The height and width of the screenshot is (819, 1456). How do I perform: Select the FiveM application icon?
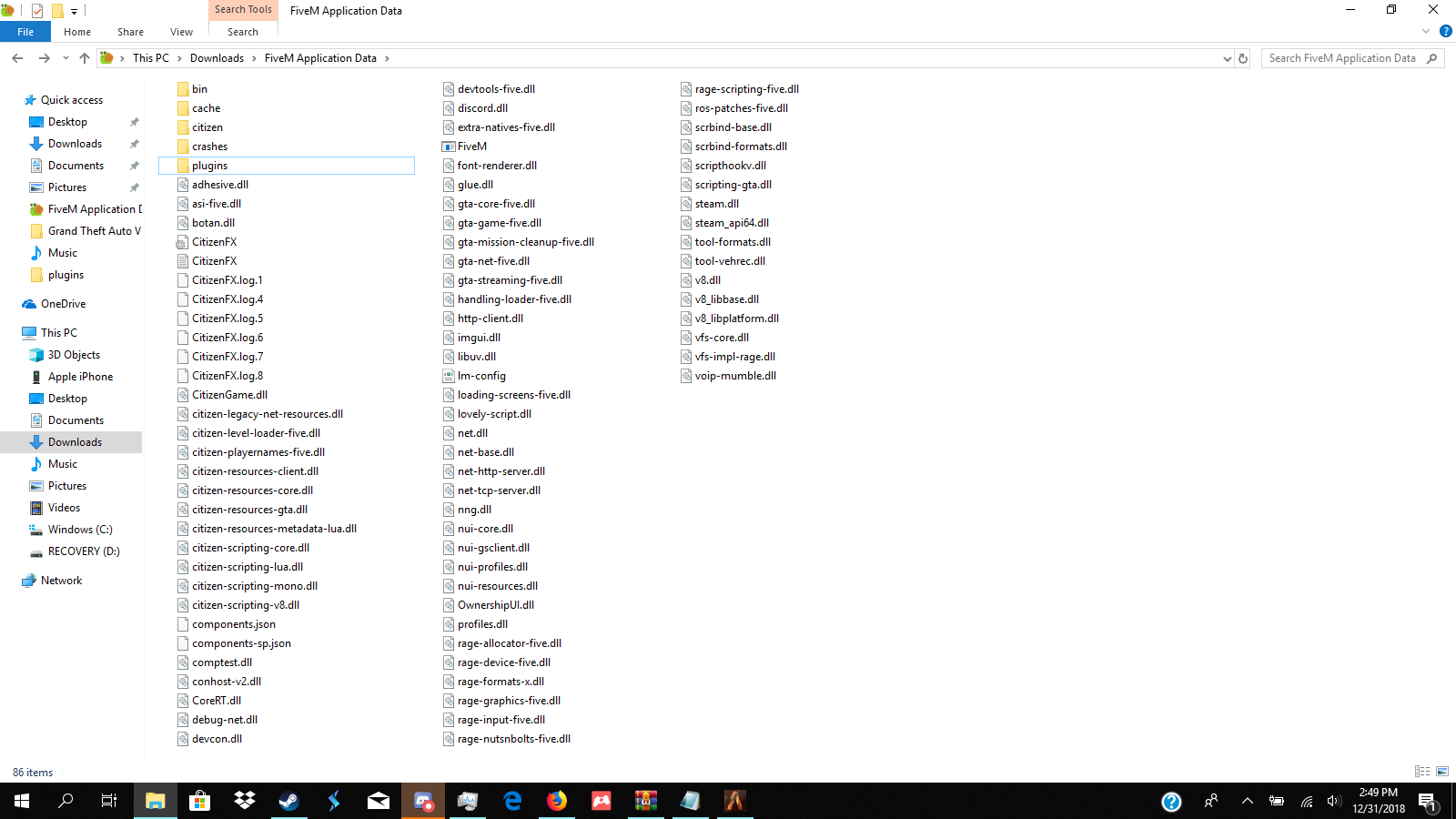pos(449,147)
